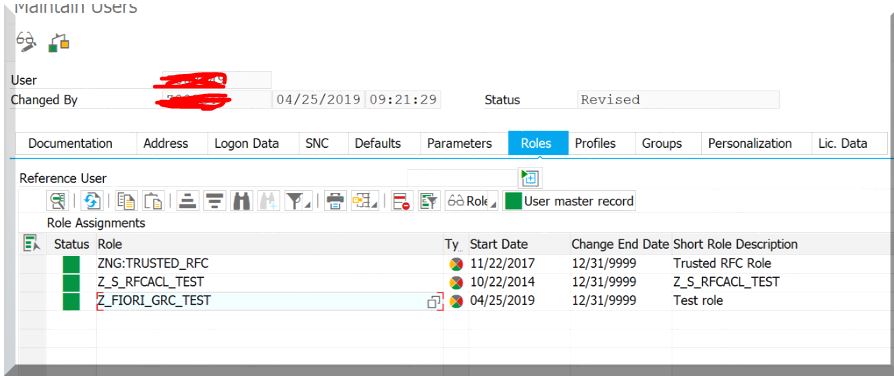The image size is (894, 378).
Task: Click the Find binoculars icon
Action: tap(242, 201)
